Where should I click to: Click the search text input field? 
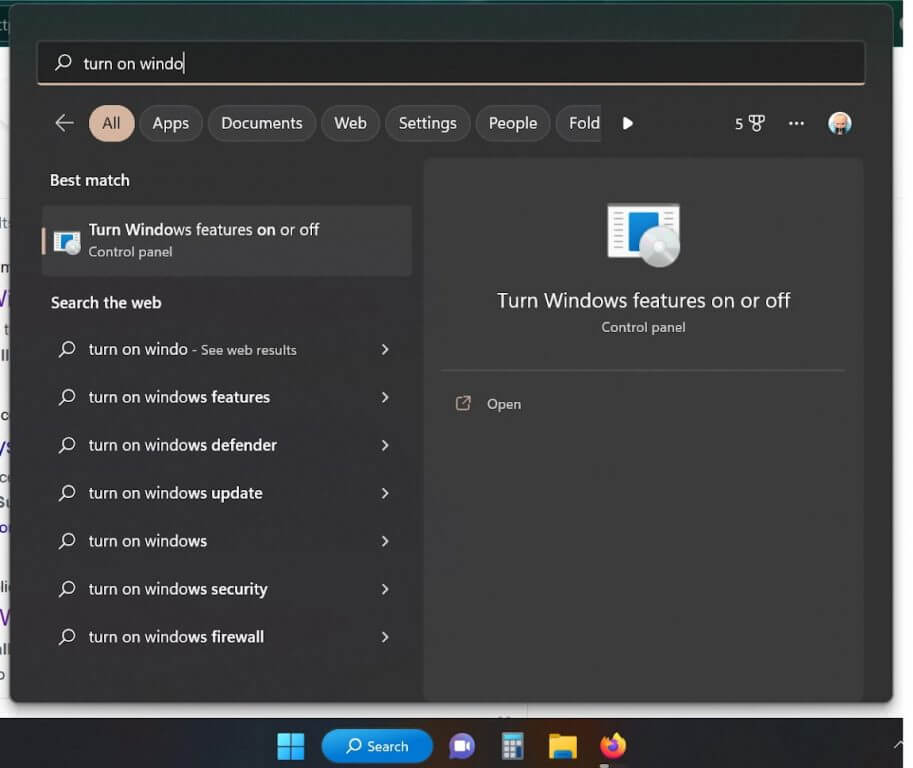(x=451, y=63)
